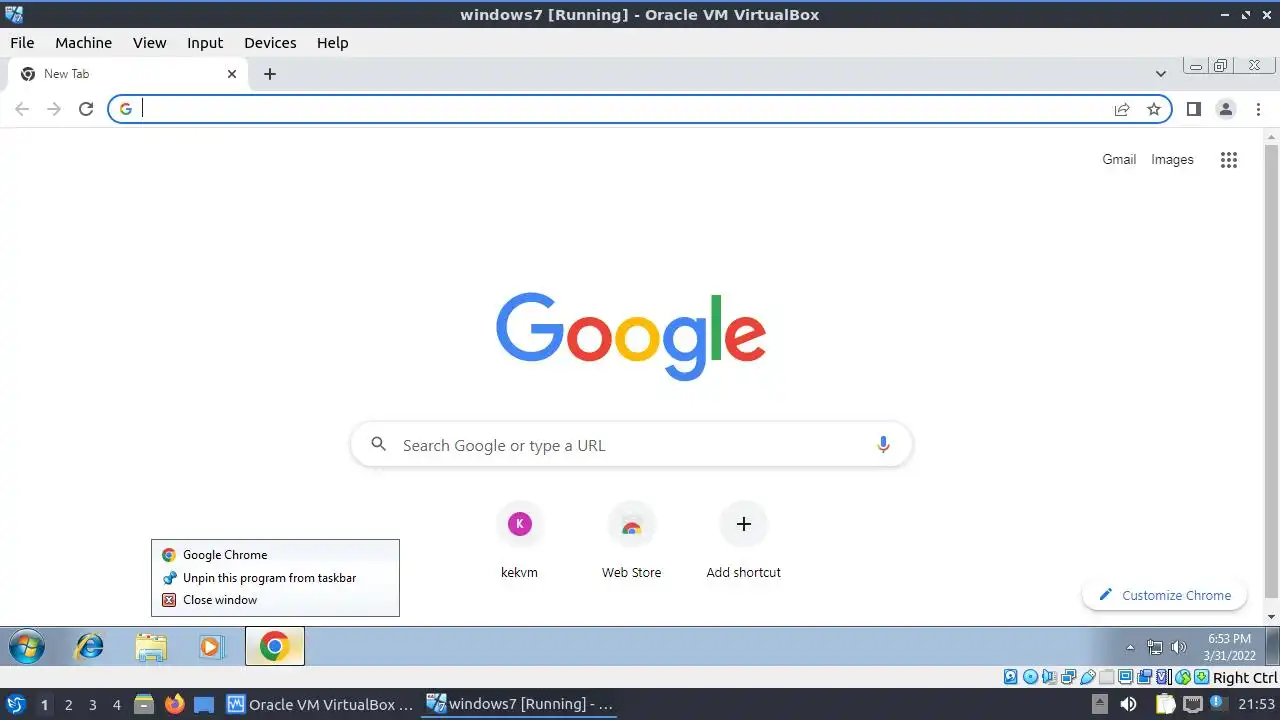Open Chrome's side panel icon
This screenshot has height=720, width=1280.
[x=1193, y=109]
